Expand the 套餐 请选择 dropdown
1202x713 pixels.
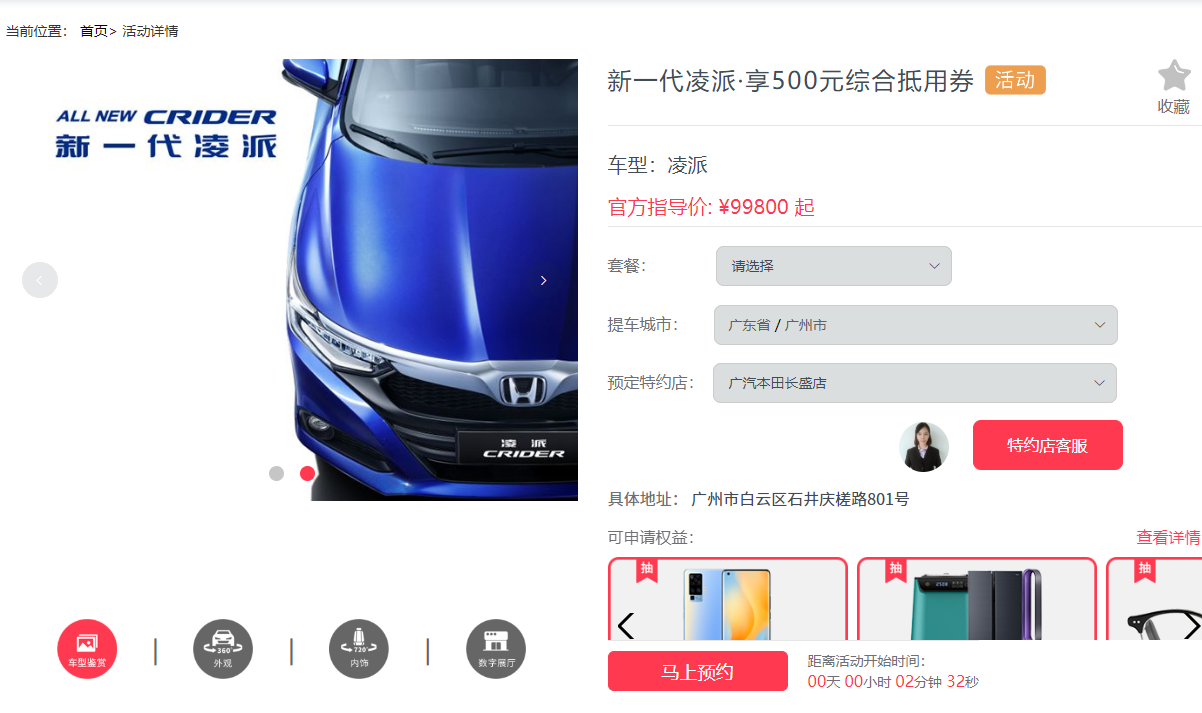click(x=834, y=266)
